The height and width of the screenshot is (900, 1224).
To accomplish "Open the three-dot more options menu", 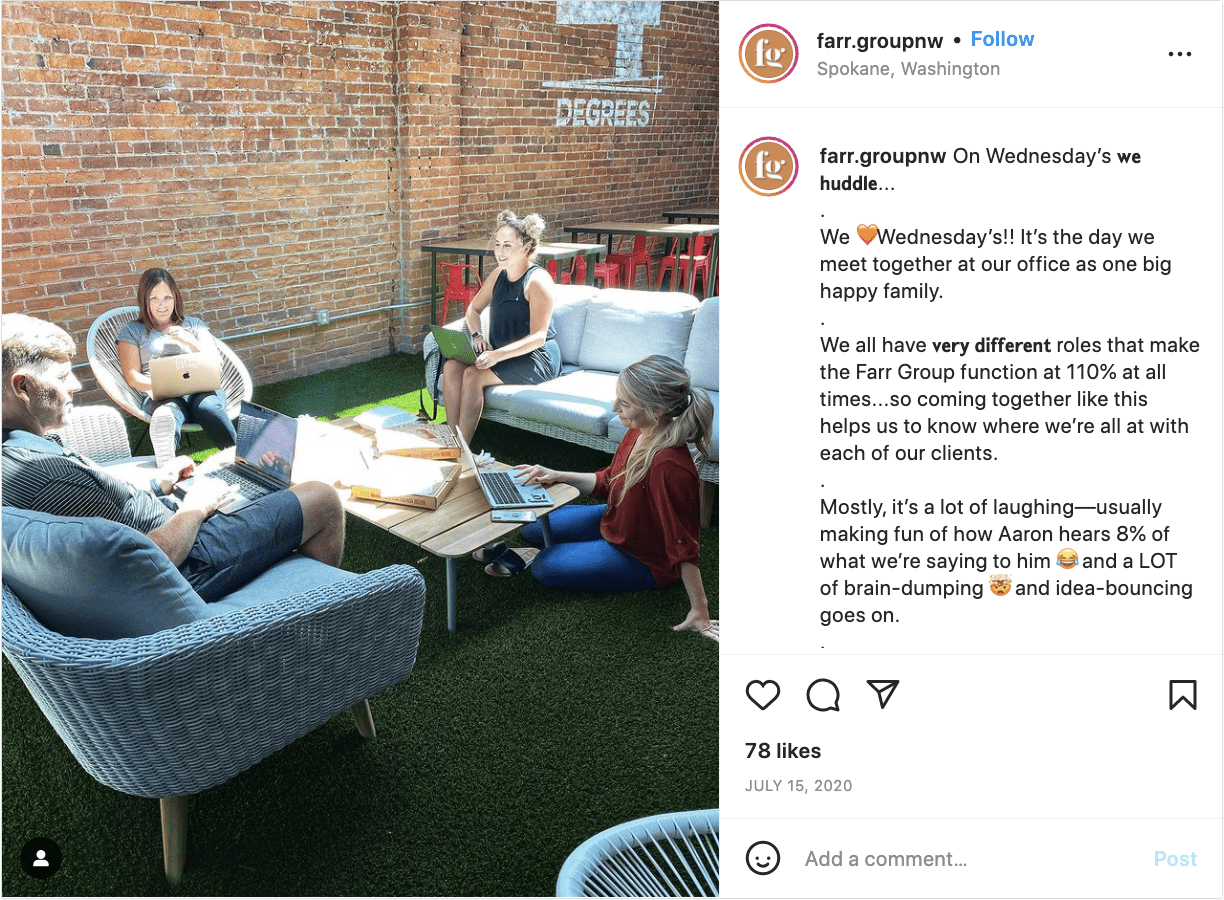I will [1180, 54].
